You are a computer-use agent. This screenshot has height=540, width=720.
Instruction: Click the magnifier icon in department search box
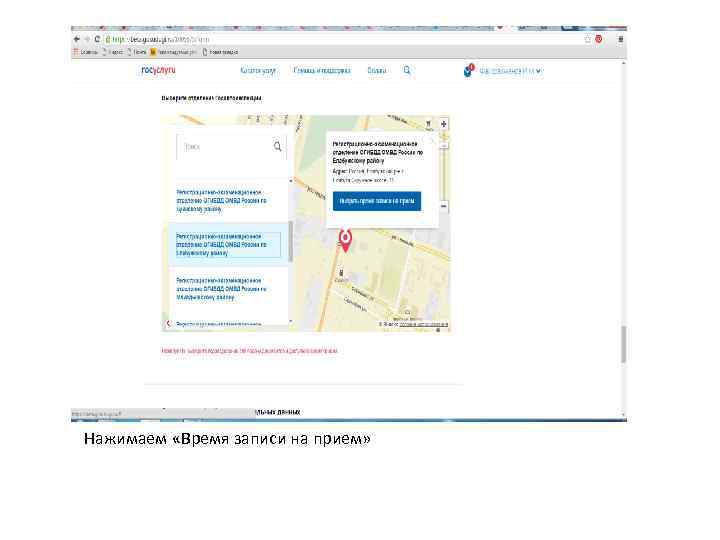(277, 146)
